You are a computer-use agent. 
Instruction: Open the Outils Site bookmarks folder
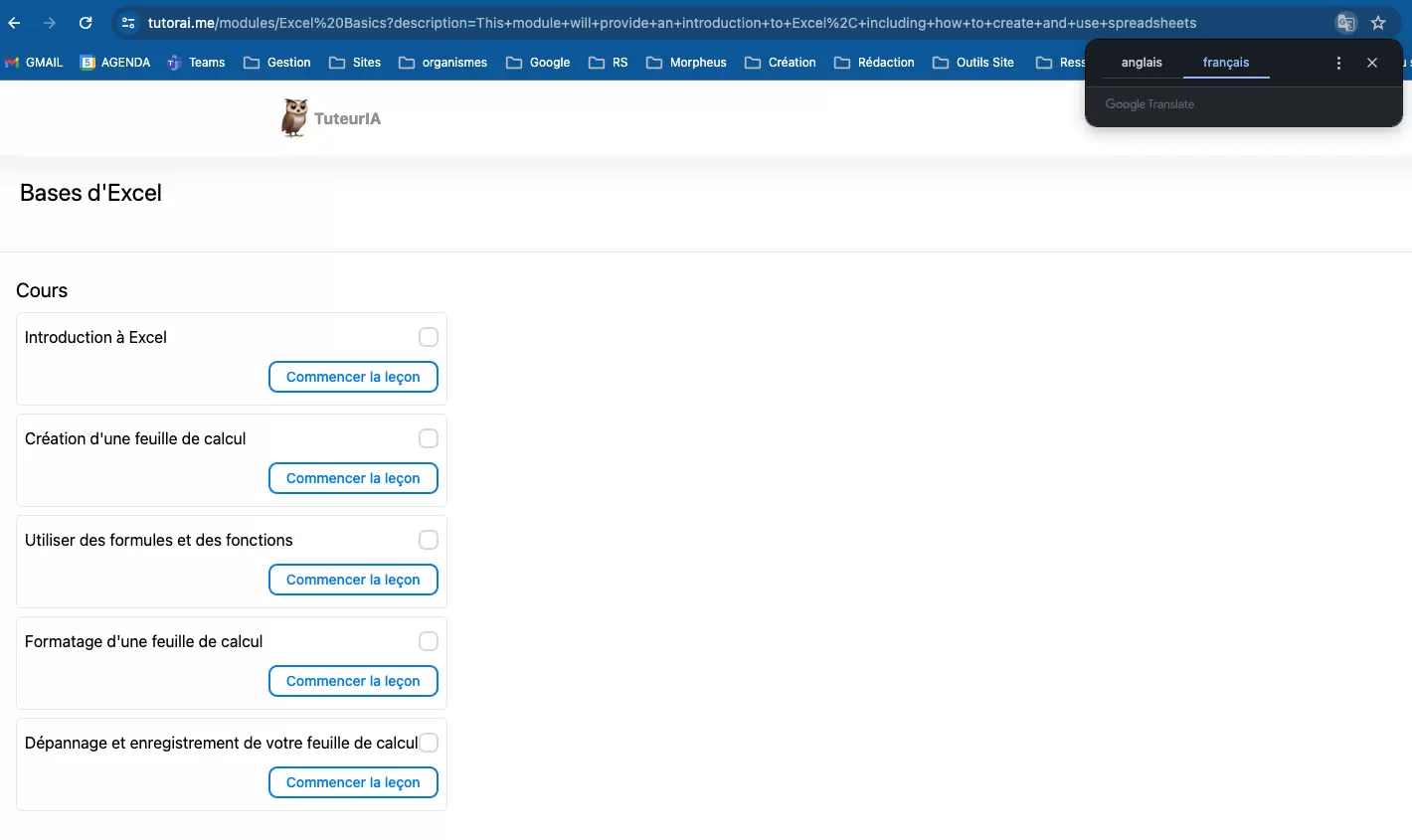coord(973,63)
